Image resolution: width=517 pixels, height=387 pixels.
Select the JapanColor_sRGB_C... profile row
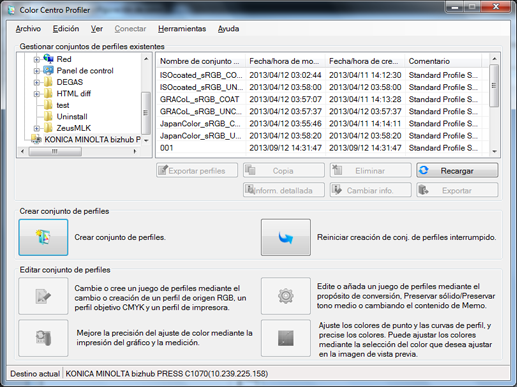[322, 124]
